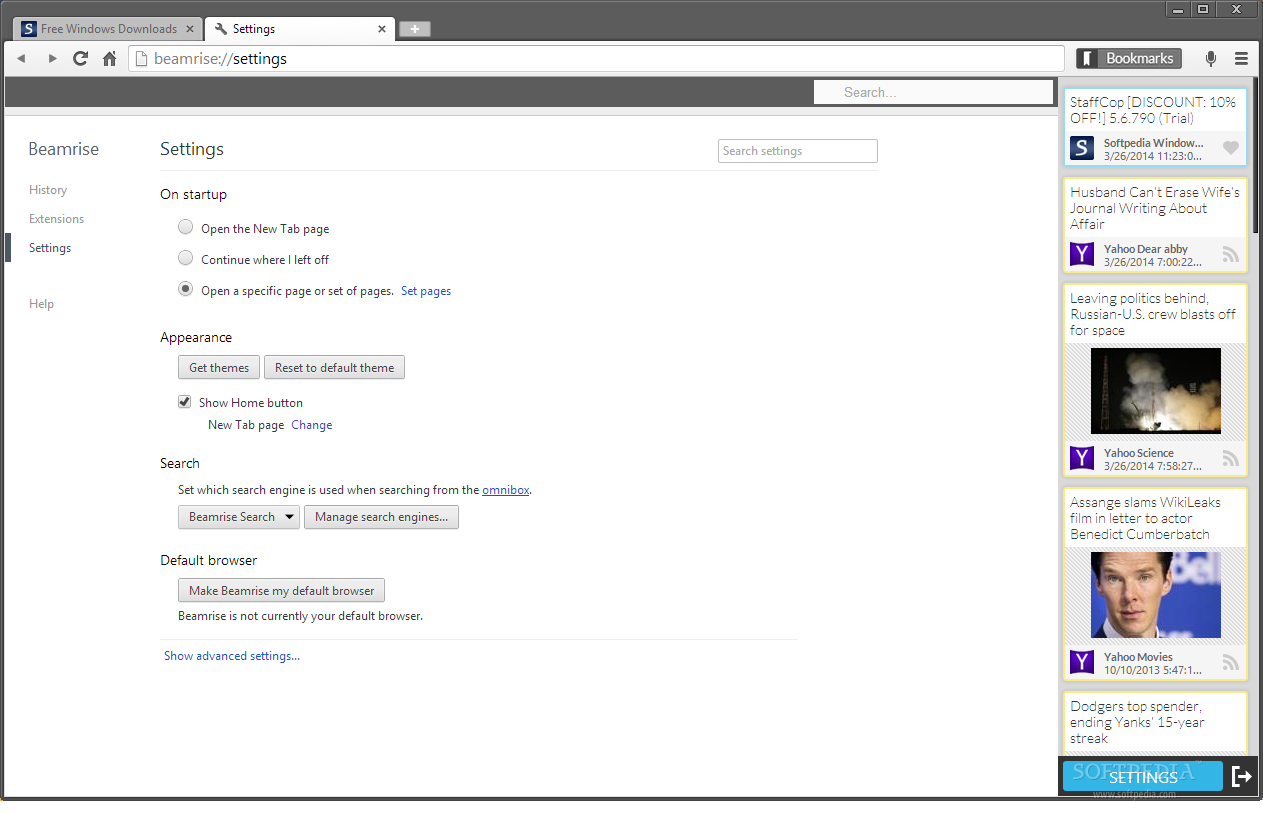The height and width of the screenshot is (813, 1263).
Task: Reload the page with the refresh icon
Action: click(x=81, y=59)
